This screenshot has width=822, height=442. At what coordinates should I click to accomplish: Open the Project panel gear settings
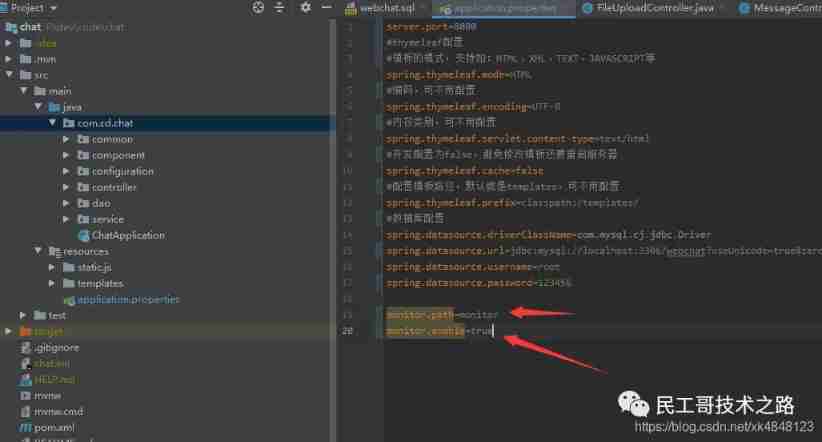306,7
